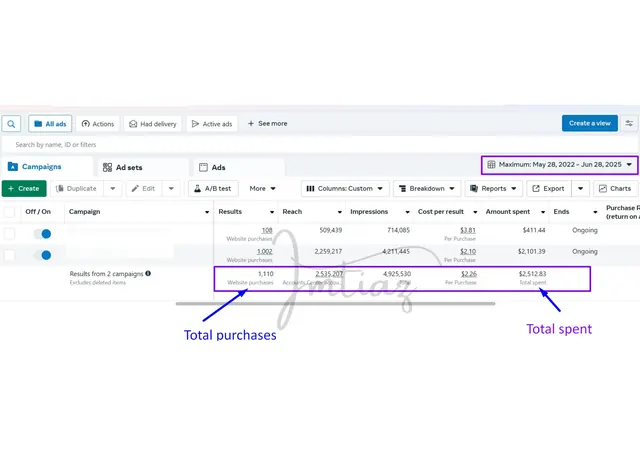Viewport: 640px width, 452px height.
Task: Tick the checkbox for the $2,101.39 campaign
Action: (9, 255)
